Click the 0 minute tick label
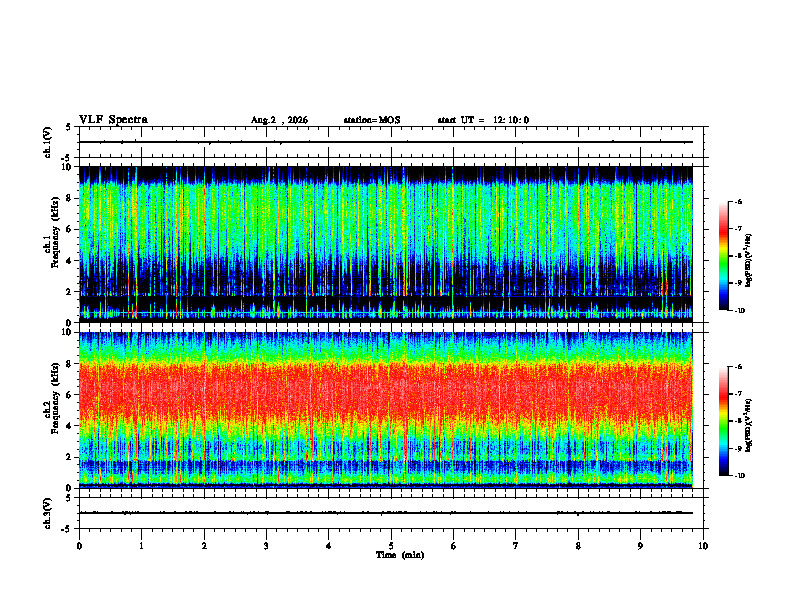This screenshot has height=612, width=792. [79, 546]
